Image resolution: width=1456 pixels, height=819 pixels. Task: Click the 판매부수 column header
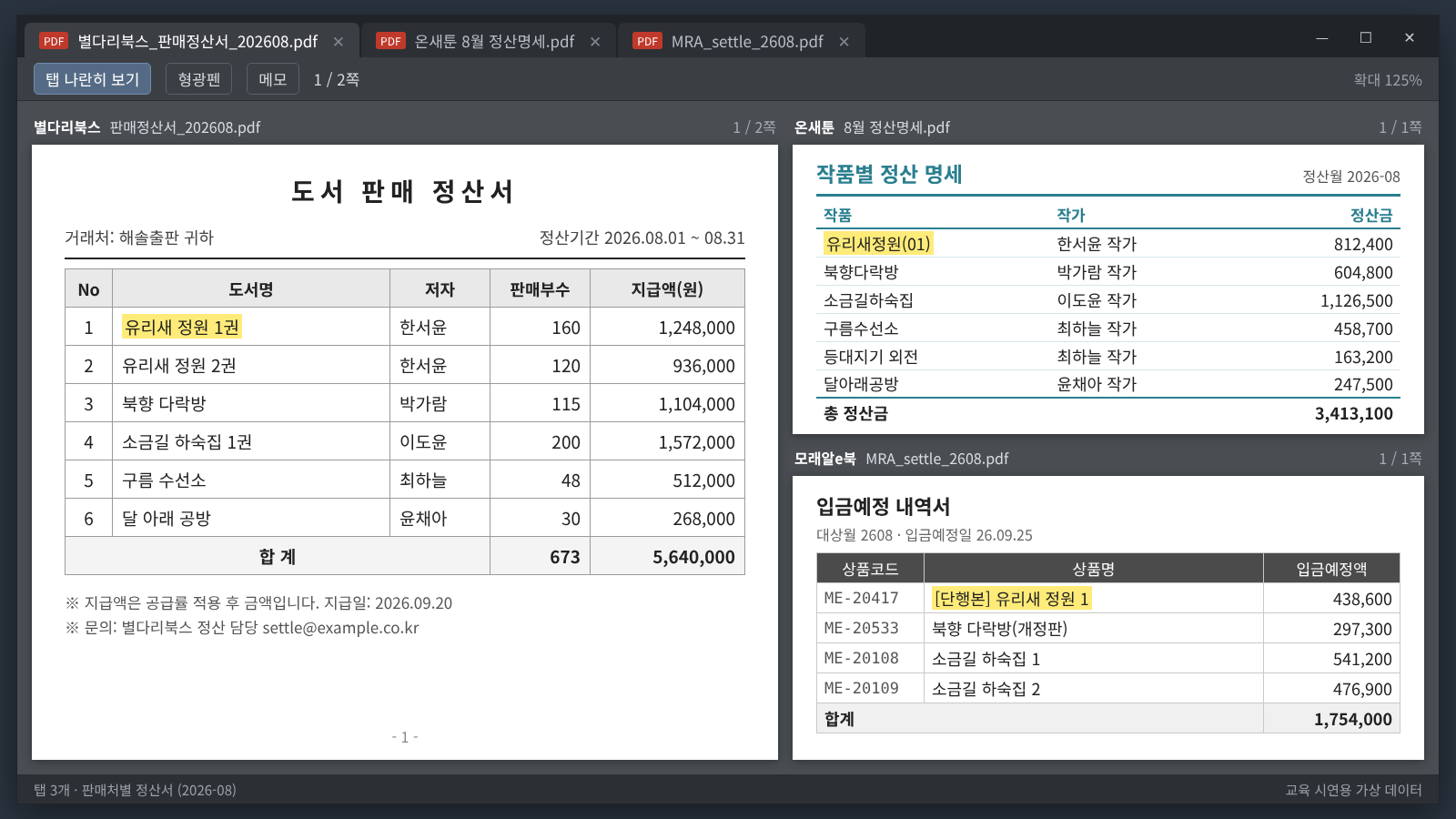(540, 289)
